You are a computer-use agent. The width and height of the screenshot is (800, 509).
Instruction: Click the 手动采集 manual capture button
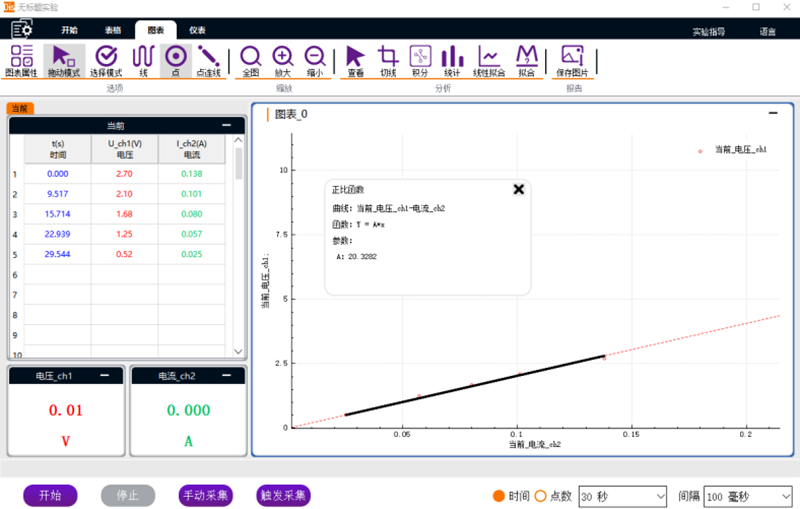206,495
